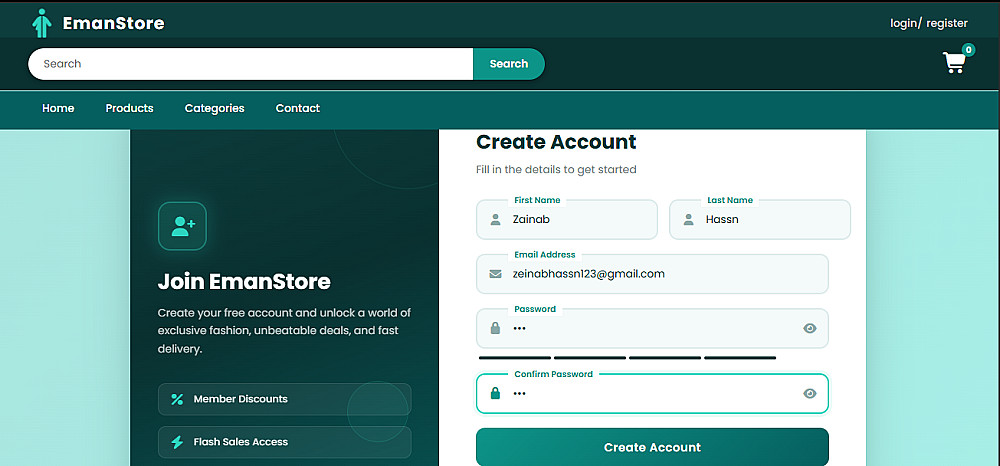Click the lightning bolt Flash Sales icon
Image resolution: width=1000 pixels, height=466 pixels.
[177, 442]
